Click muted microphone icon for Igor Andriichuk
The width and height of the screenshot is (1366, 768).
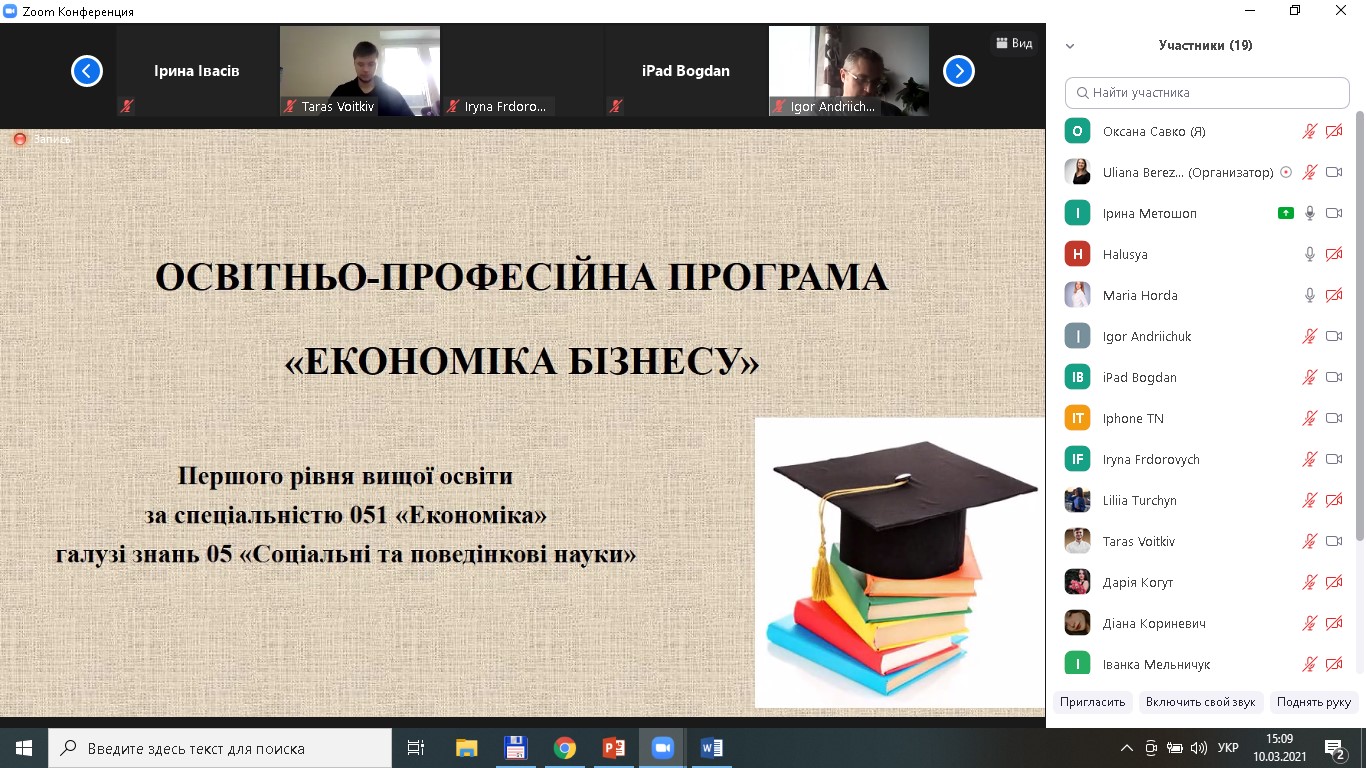point(1309,336)
